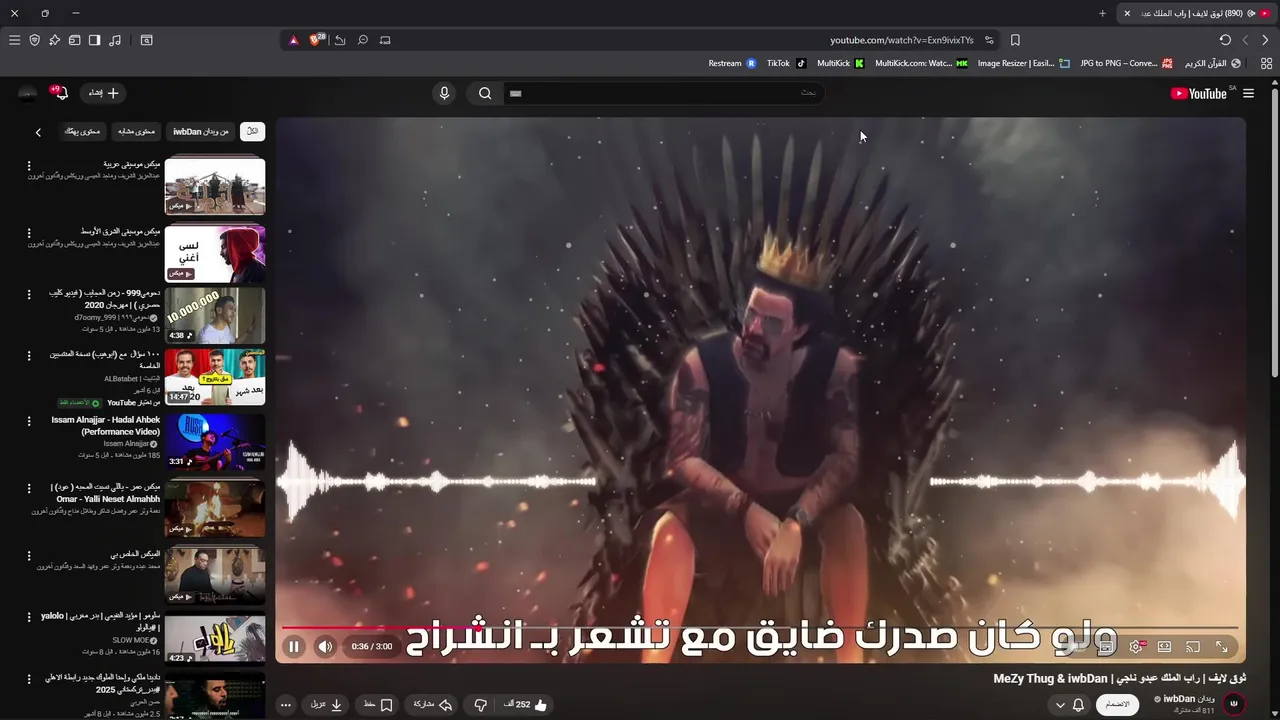Select the الكل filter chip

253,131
